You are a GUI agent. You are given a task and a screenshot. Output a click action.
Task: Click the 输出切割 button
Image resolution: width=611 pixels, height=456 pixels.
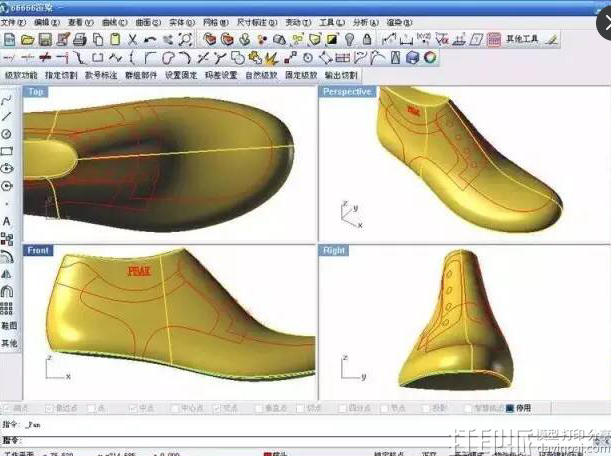click(336, 75)
